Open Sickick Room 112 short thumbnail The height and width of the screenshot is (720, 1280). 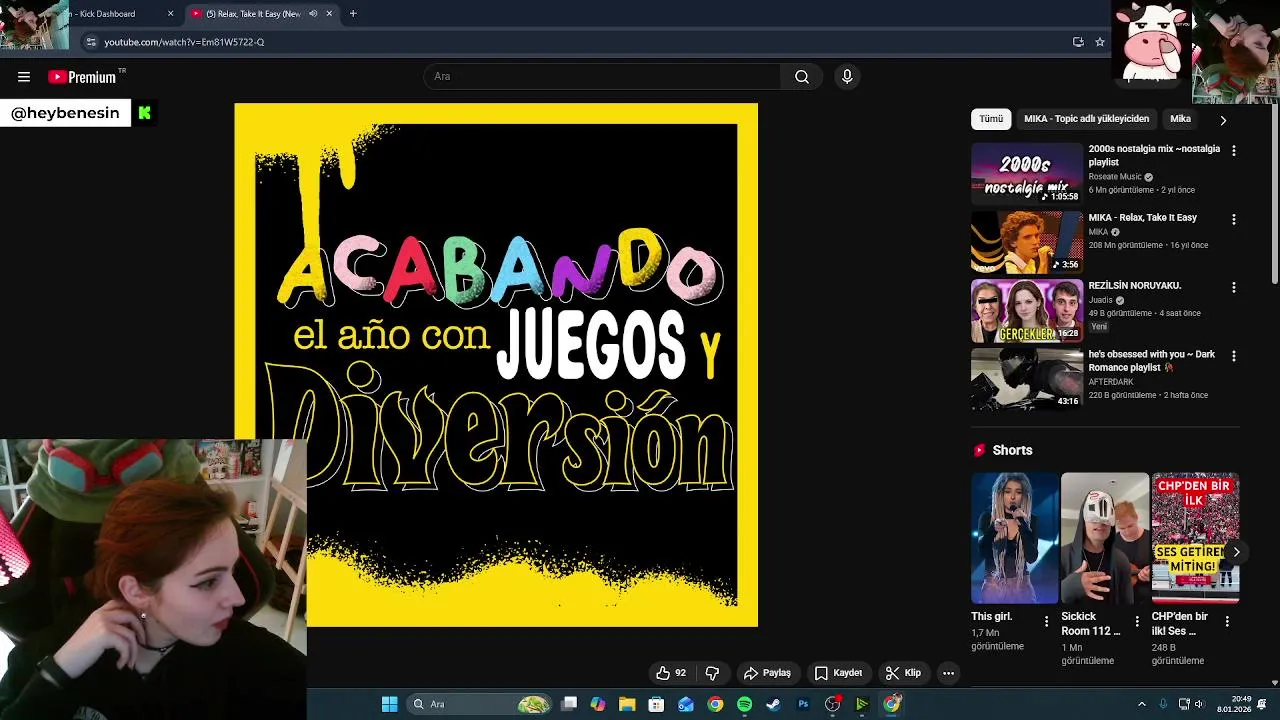(x=1105, y=538)
